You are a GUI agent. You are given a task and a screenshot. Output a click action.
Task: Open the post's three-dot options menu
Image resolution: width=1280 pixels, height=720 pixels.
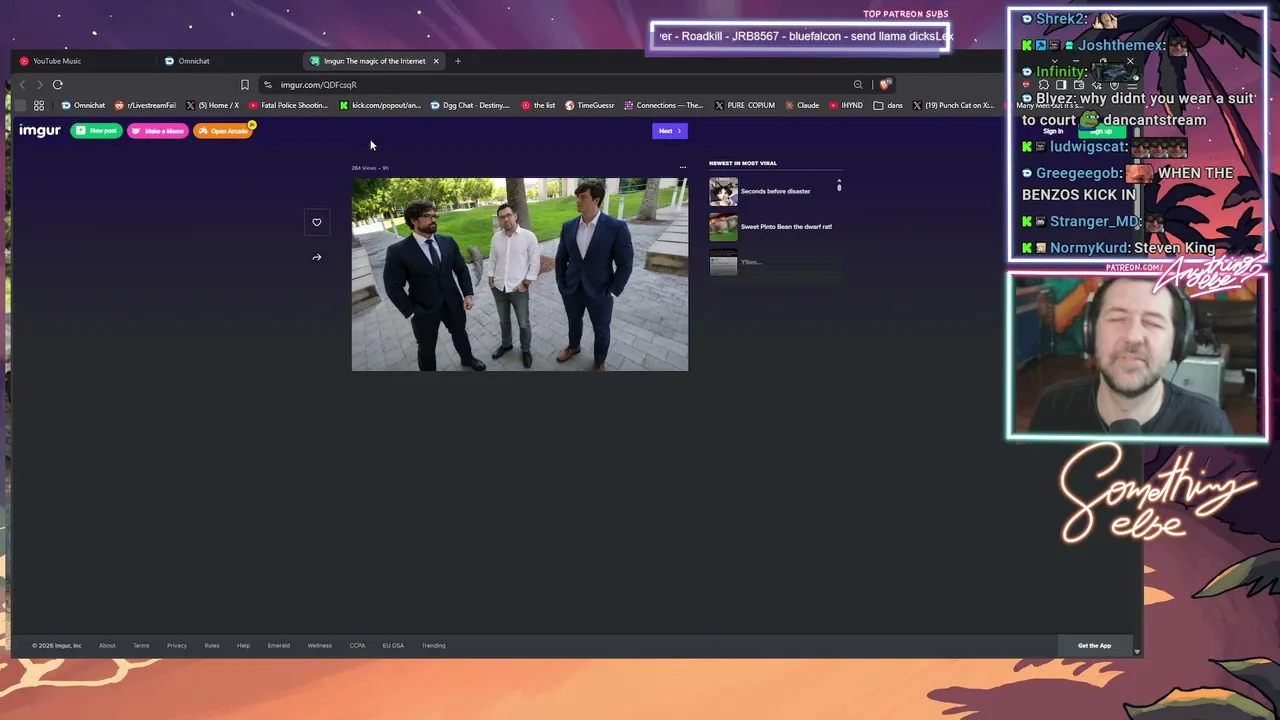(683, 167)
